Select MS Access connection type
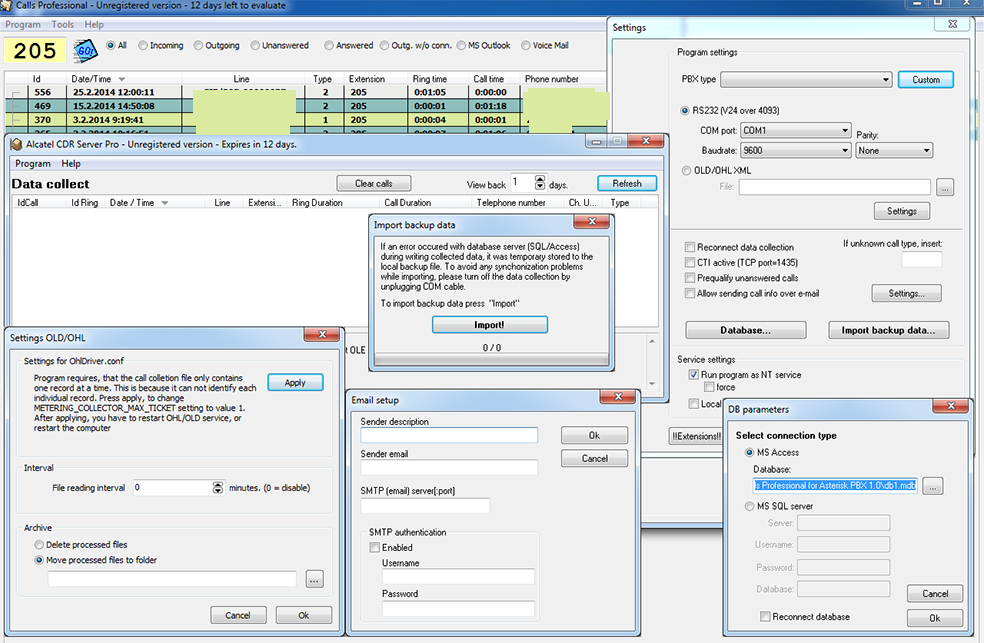This screenshot has width=984, height=643. (x=749, y=452)
